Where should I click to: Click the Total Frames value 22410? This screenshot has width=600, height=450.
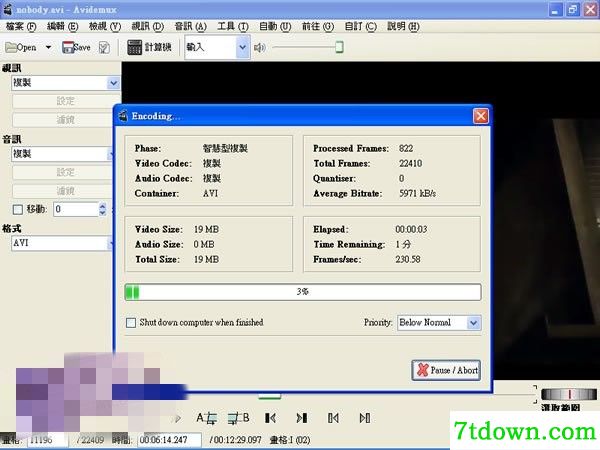tap(411, 163)
